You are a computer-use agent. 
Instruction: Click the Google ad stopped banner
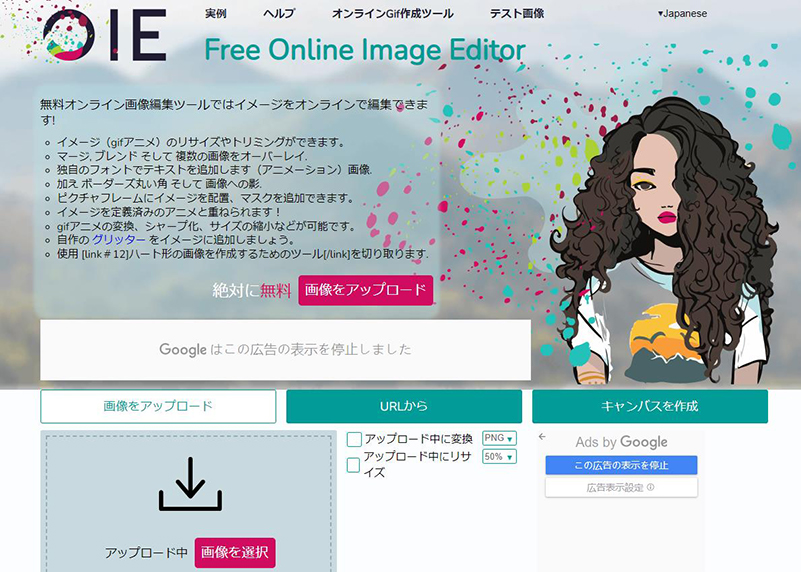(286, 350)
